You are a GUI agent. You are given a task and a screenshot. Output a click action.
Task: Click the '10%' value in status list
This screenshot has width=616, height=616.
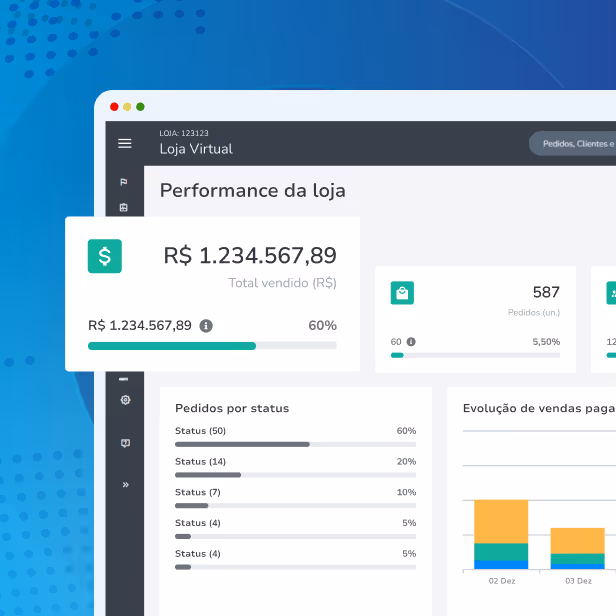point(406,492)
